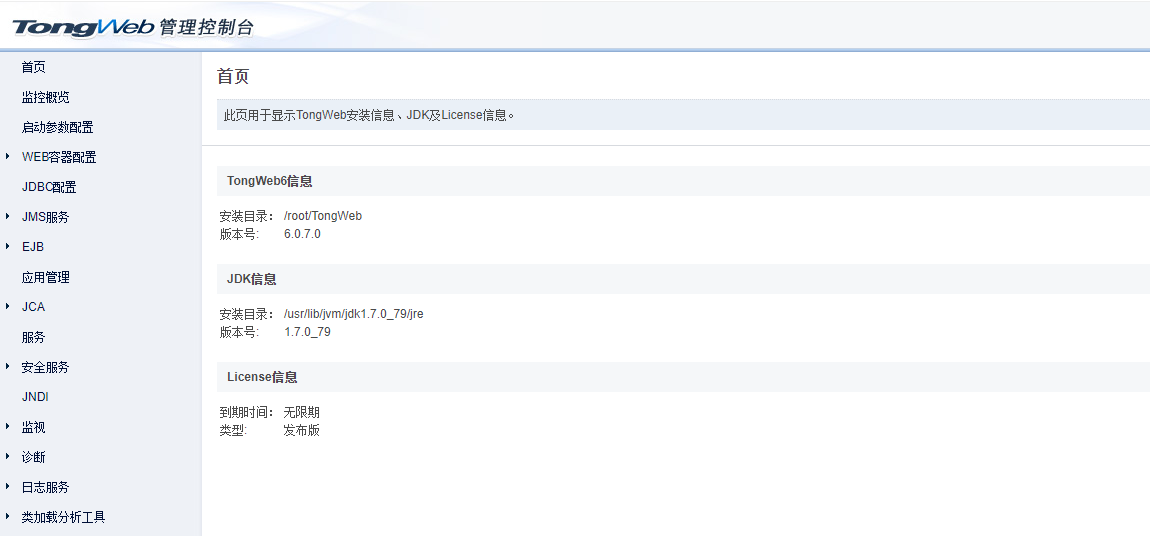This screenshot has height=536, width=1150.
Task: Expand arrow beside 诊断
Action: [7, 456]
